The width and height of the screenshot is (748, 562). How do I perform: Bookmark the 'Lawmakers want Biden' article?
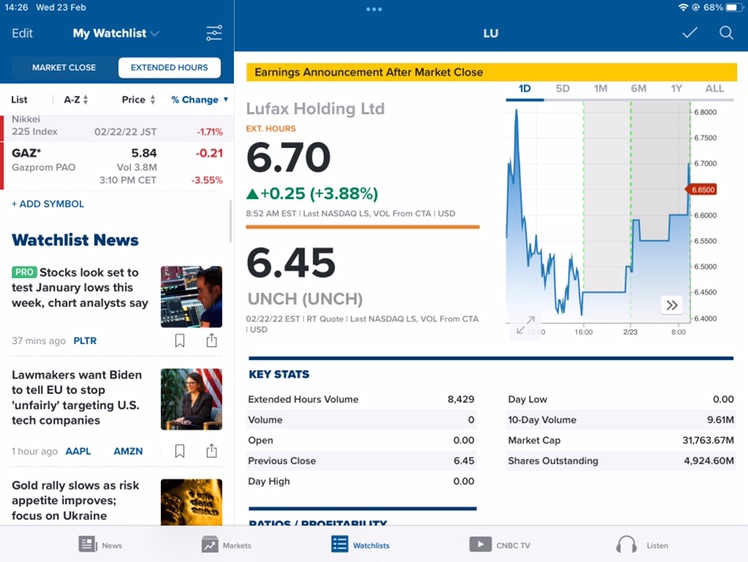179,451
